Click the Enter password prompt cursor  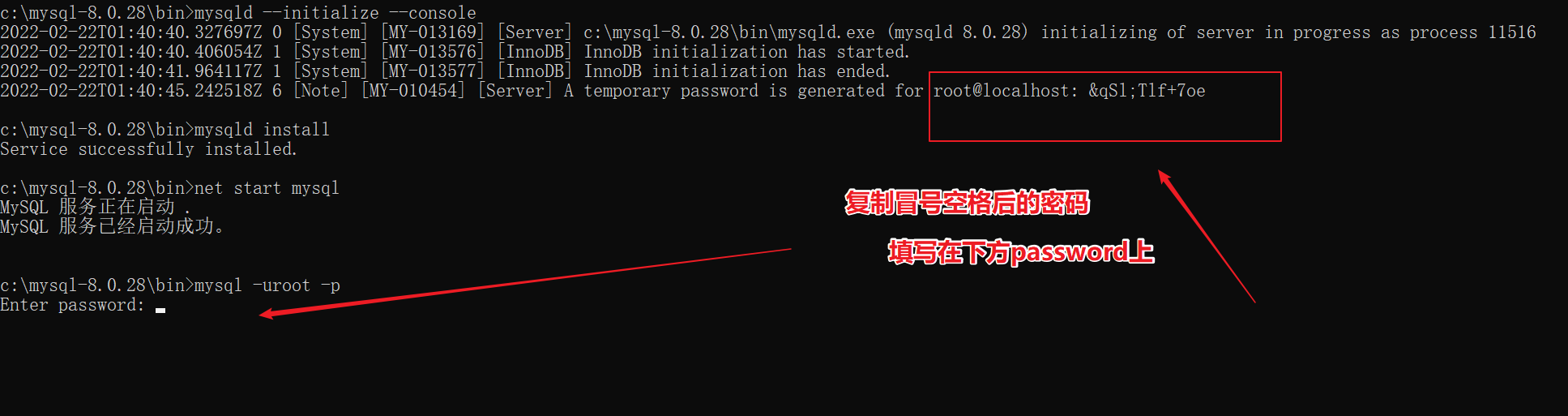click(160, 310)
